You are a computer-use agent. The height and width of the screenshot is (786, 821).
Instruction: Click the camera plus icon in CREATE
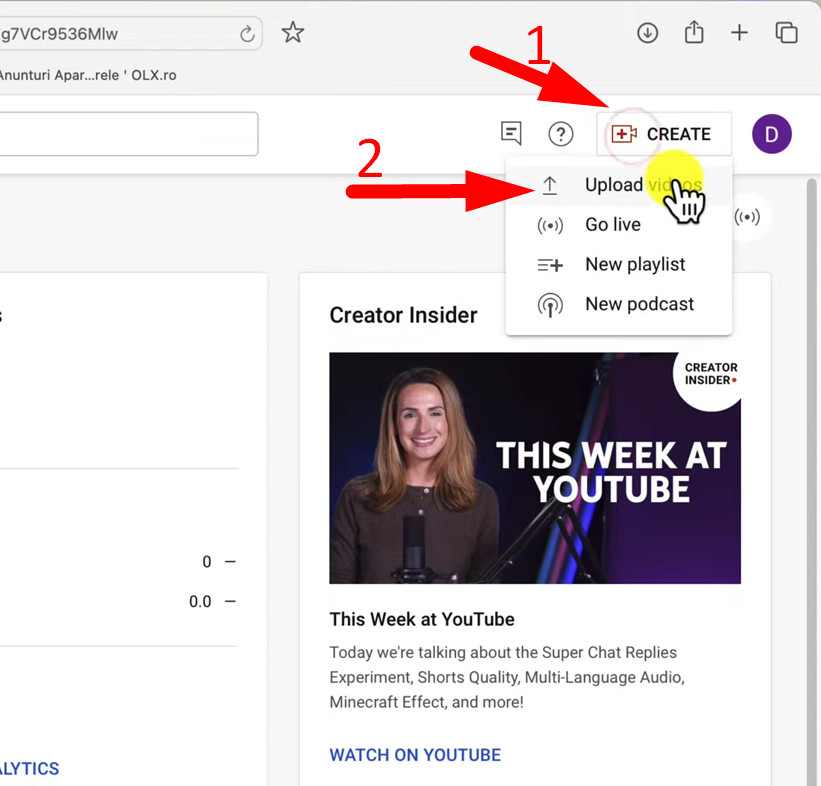click(x=624, y=134)
